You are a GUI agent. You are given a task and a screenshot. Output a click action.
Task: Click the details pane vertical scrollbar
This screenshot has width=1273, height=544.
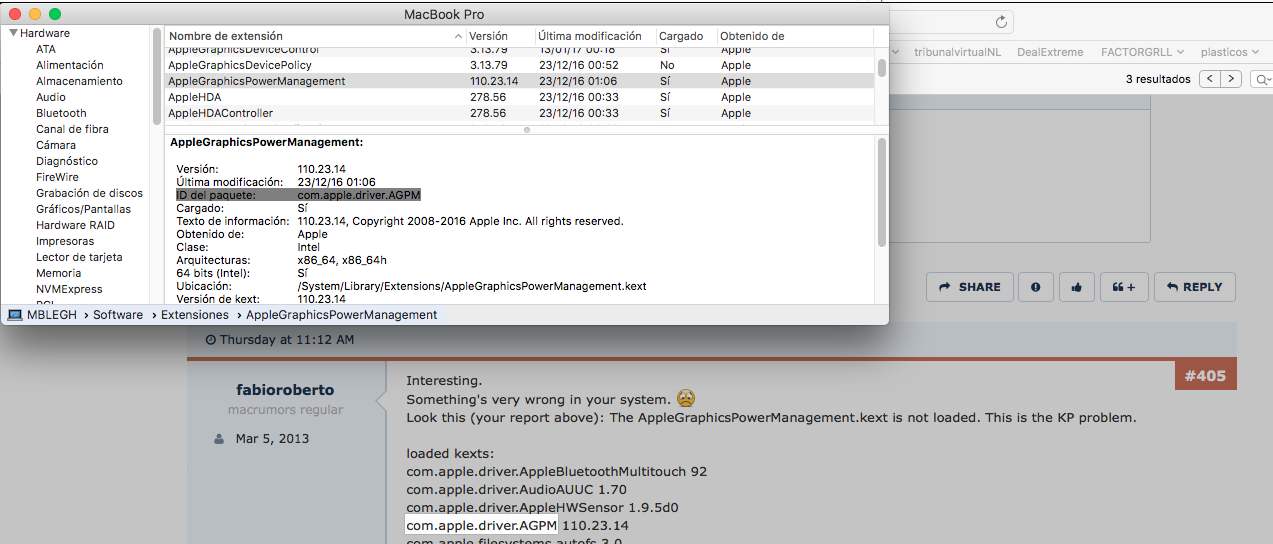881,192
